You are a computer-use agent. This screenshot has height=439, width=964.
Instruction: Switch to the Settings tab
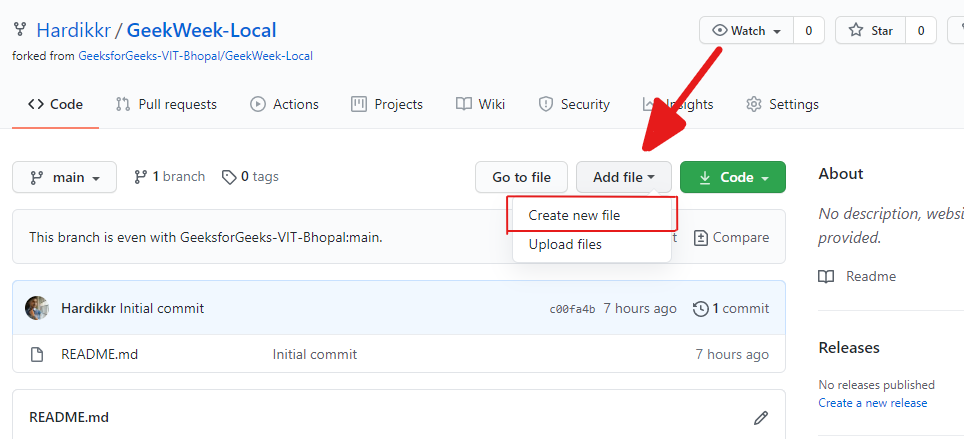[x=782, y=105]
